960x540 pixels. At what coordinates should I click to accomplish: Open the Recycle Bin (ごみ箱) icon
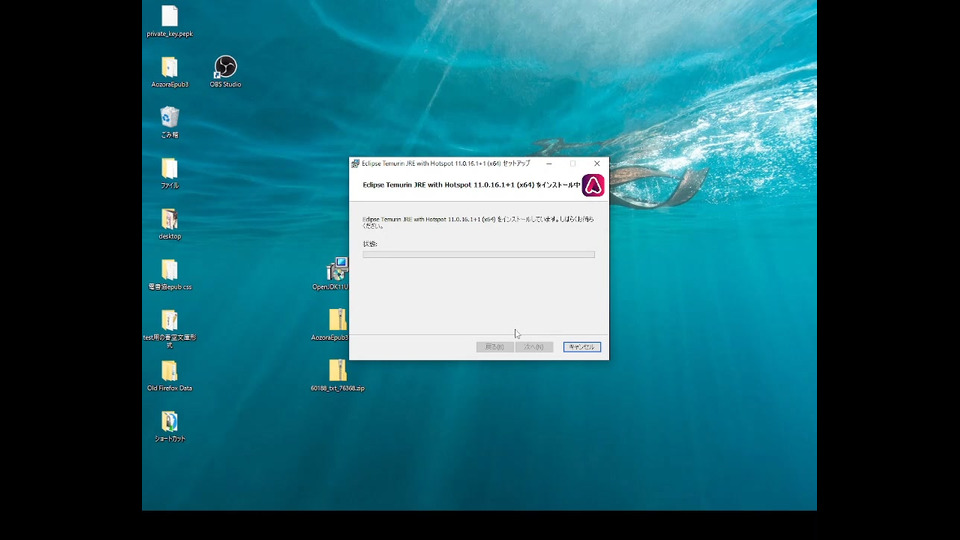(170, 118)
